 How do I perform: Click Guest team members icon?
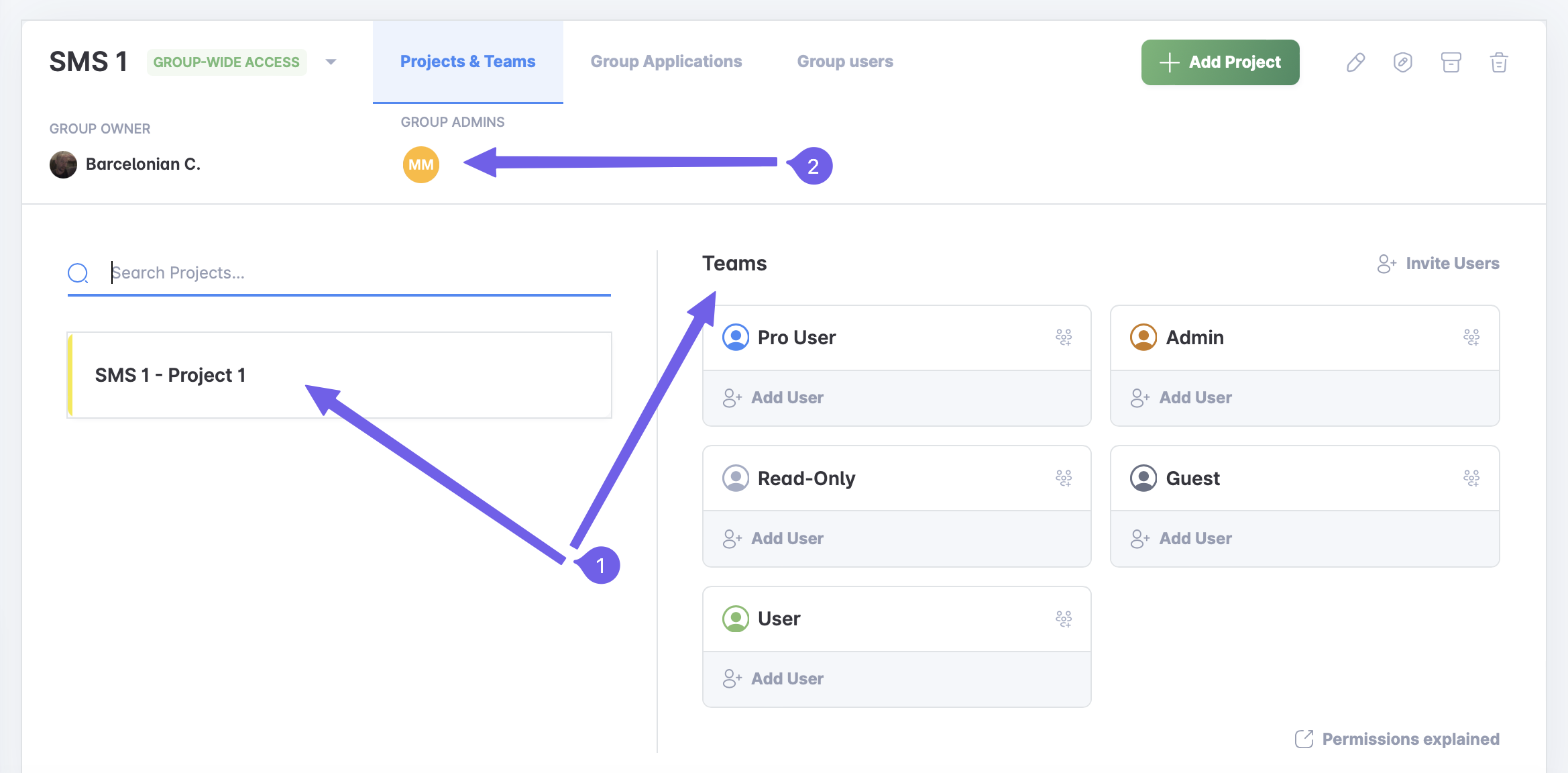pyautogui.click(x=1471, y=478)
